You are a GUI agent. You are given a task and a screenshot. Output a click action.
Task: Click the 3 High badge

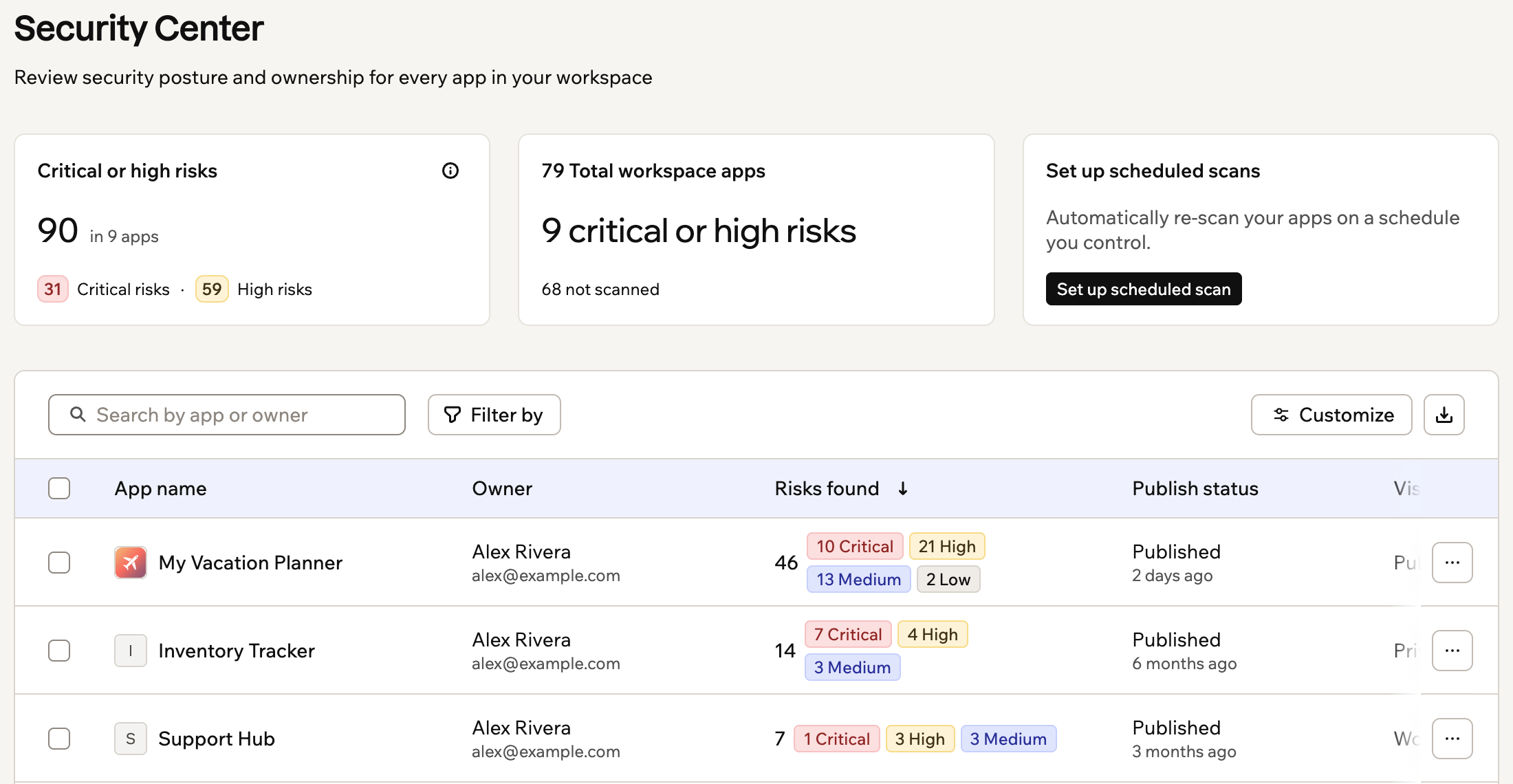(x=920, y=739)
